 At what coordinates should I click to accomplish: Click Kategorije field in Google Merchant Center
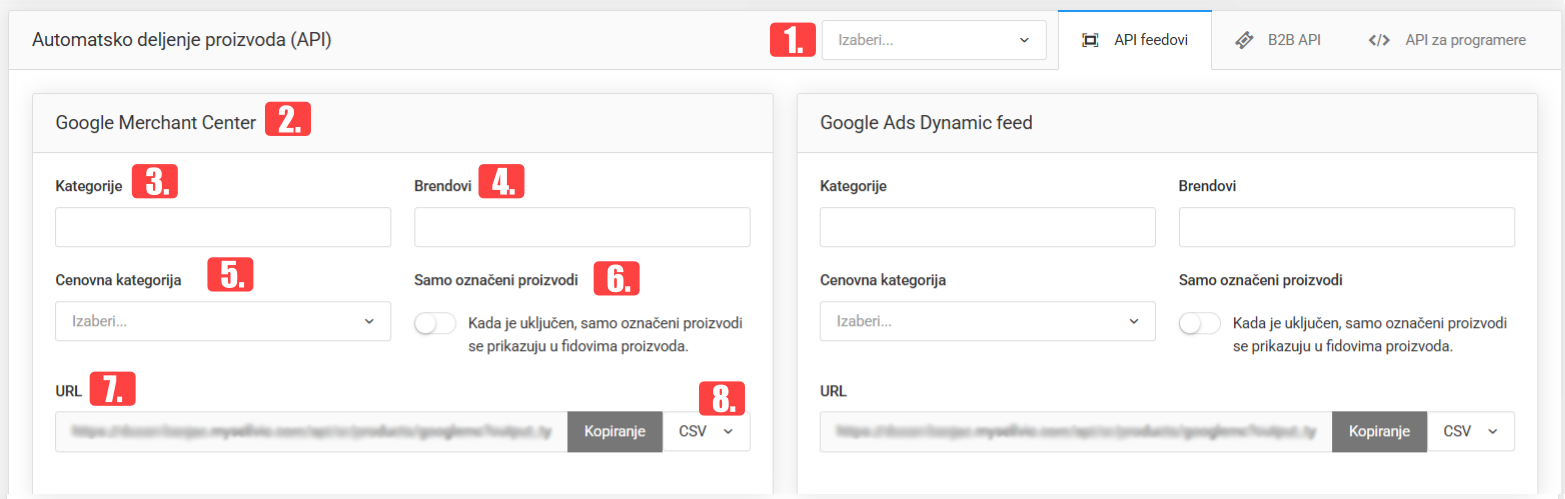(x=223, y=227)
